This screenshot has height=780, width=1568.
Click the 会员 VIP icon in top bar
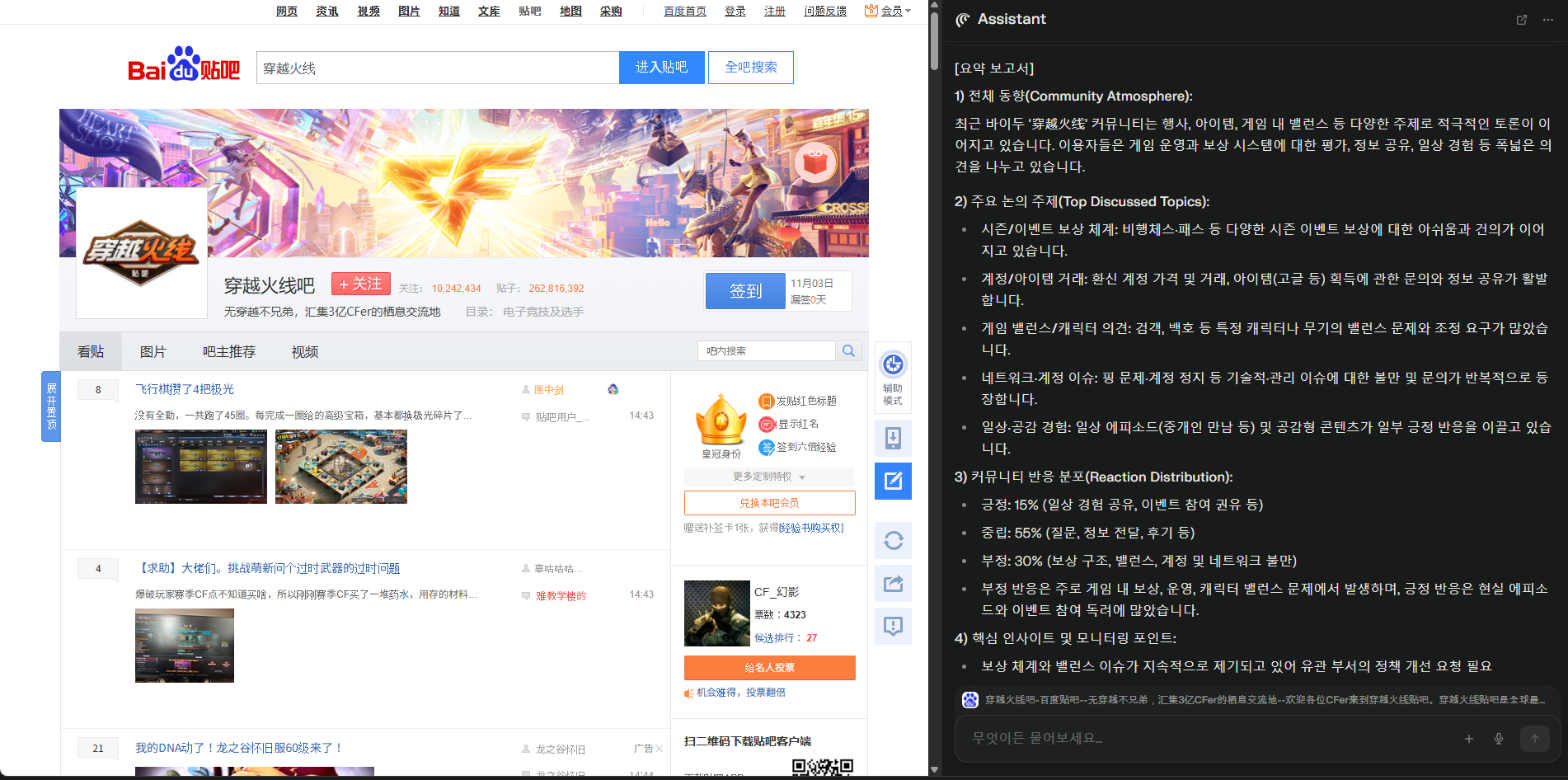pos(871,11)
